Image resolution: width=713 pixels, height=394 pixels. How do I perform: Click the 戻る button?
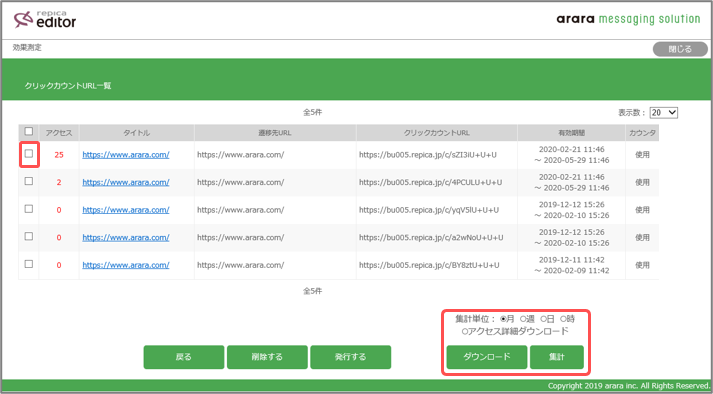coord(184,357)
